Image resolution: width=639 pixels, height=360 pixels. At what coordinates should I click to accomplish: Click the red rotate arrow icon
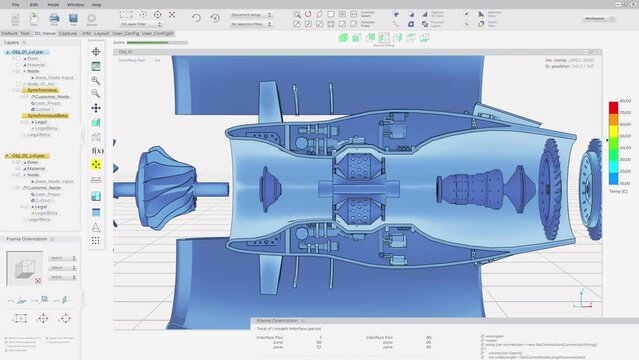308,14
